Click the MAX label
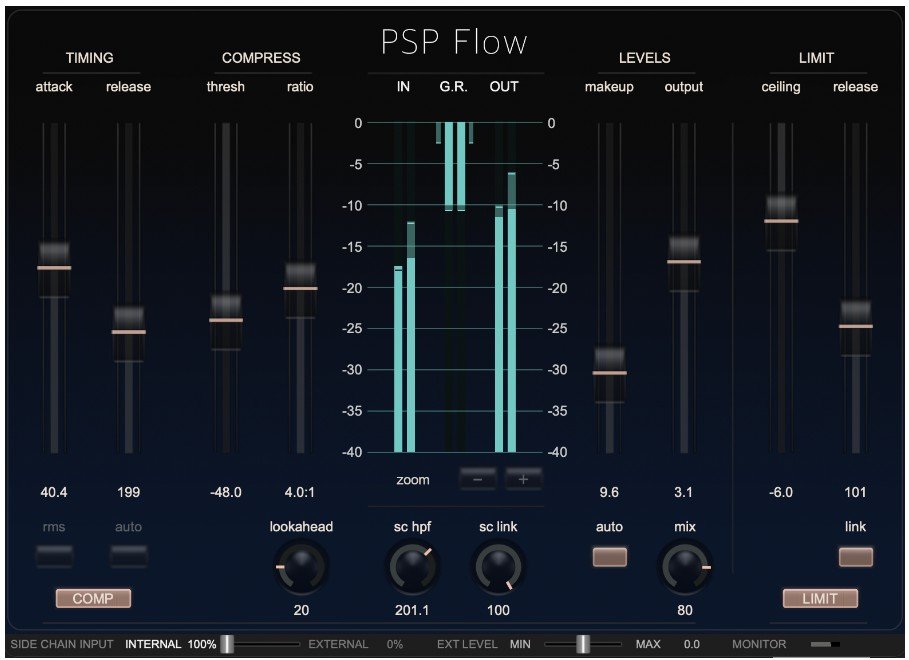The width and height of the screenshot is (909, 660). click(648, 644)
